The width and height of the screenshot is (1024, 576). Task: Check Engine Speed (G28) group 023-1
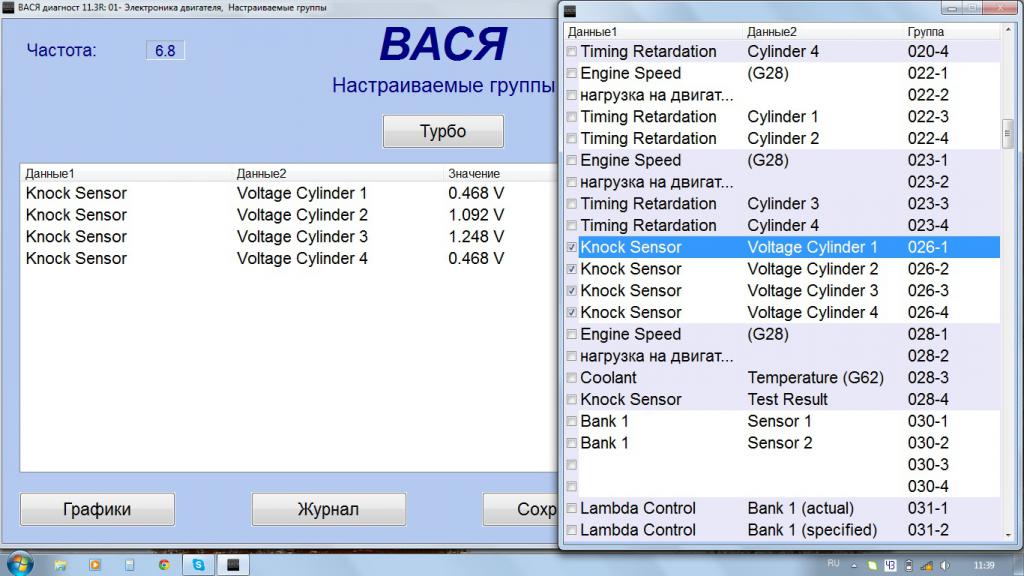tap(571, 160)
